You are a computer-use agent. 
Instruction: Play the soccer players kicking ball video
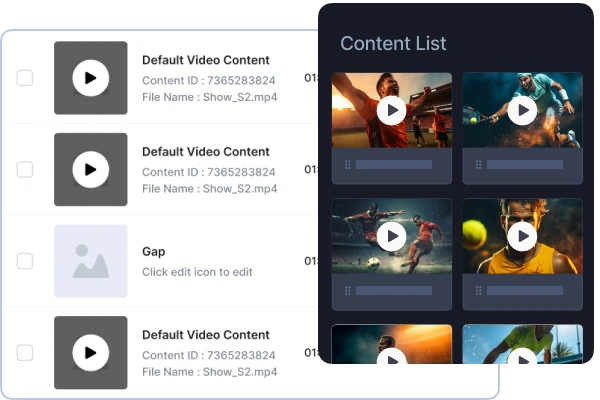click(391, 236)
